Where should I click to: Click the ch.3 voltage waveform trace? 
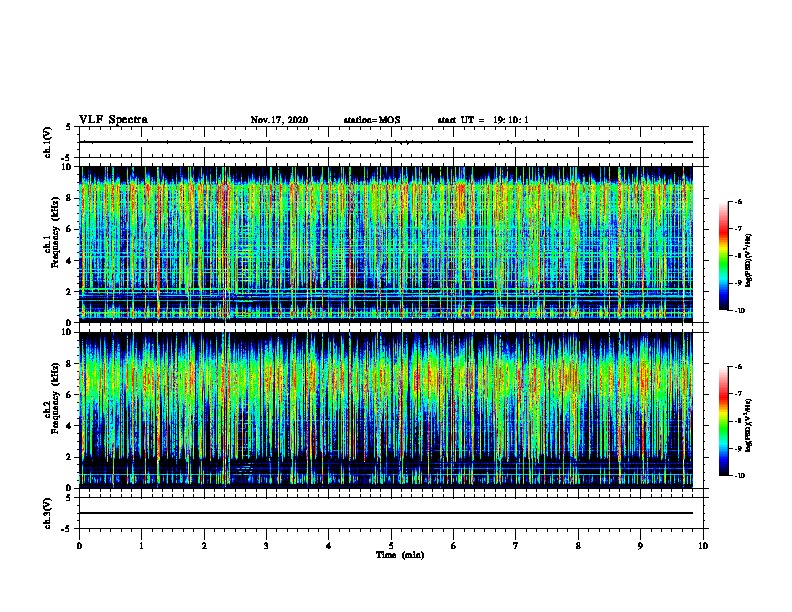(x=386, y=513)
